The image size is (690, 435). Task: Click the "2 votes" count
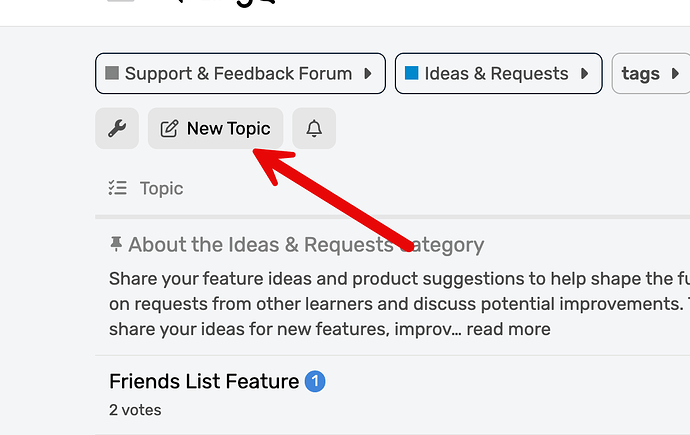click(135, 410)
